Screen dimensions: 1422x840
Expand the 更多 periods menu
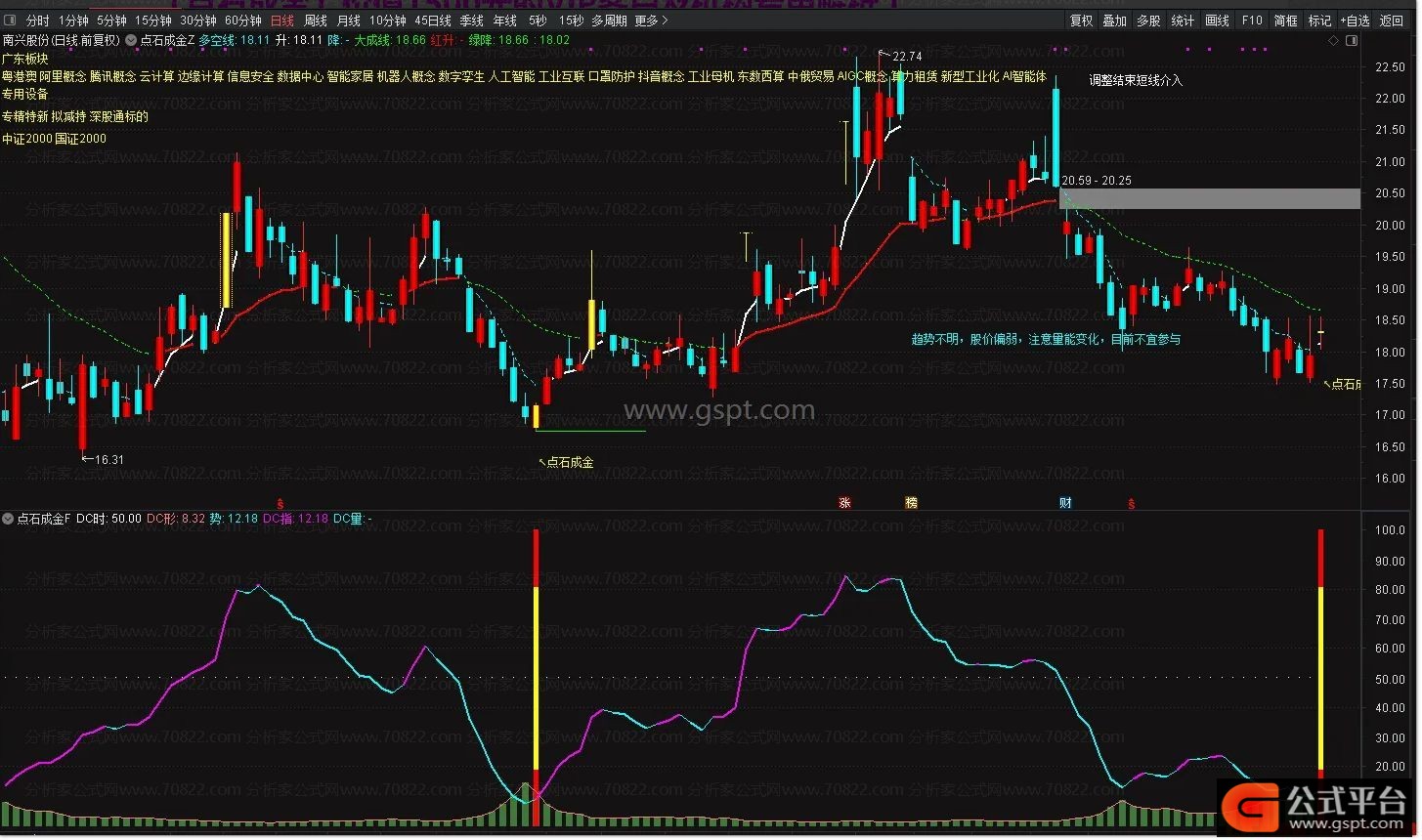(651, 20)
